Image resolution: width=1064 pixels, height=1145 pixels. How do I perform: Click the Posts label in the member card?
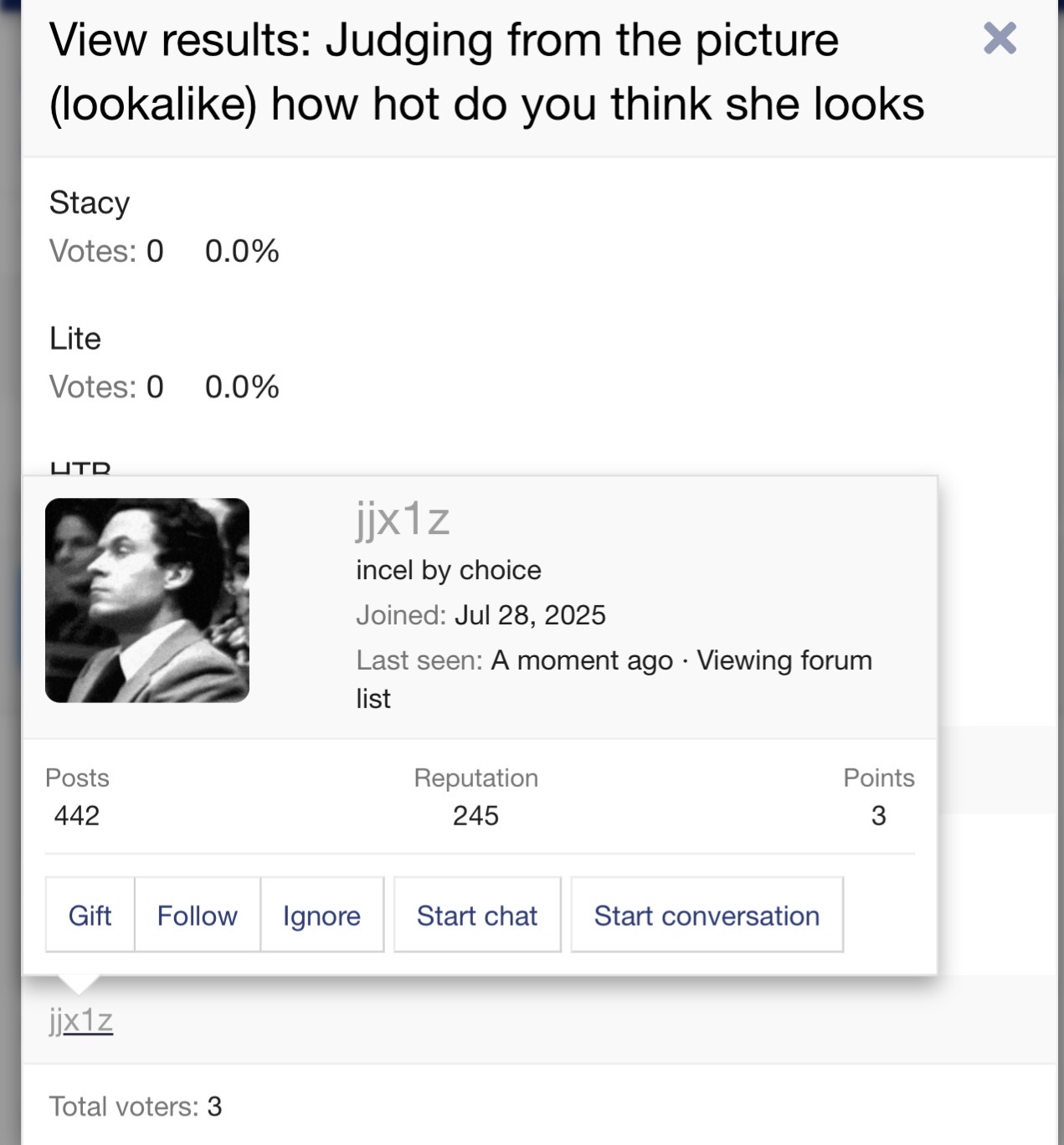tap(77, 778)
